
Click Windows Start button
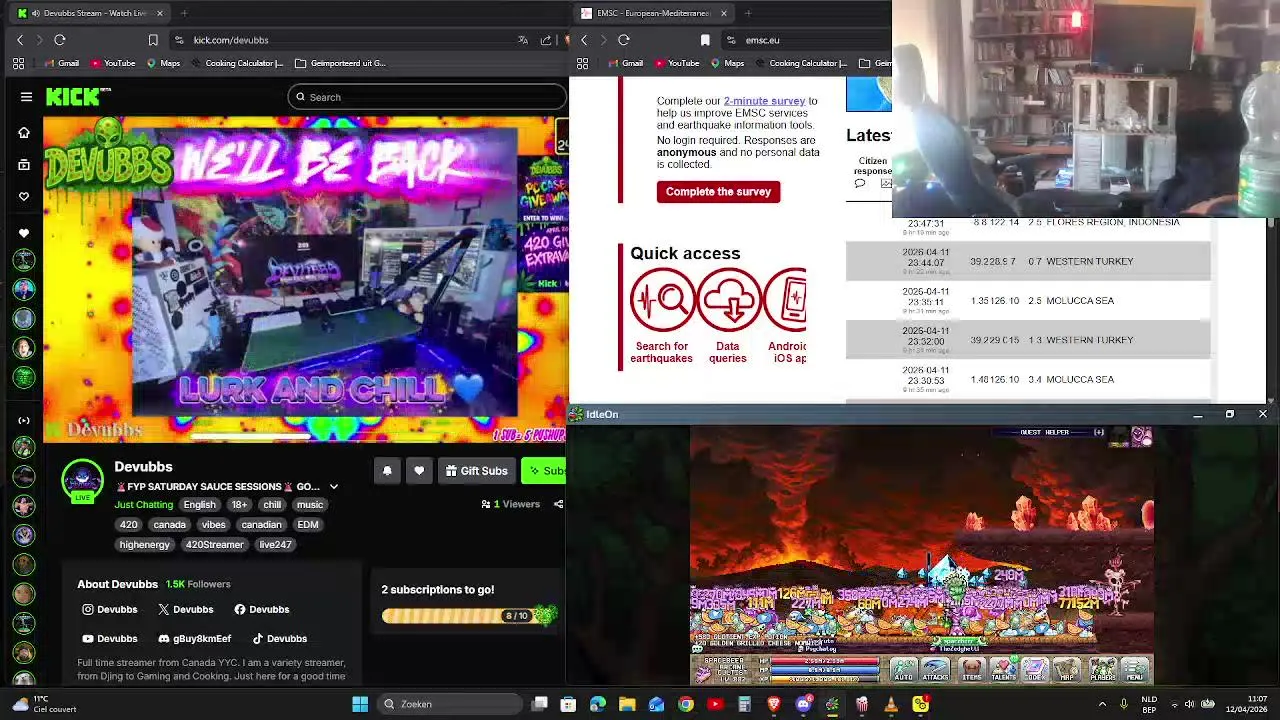coord(360,704)
